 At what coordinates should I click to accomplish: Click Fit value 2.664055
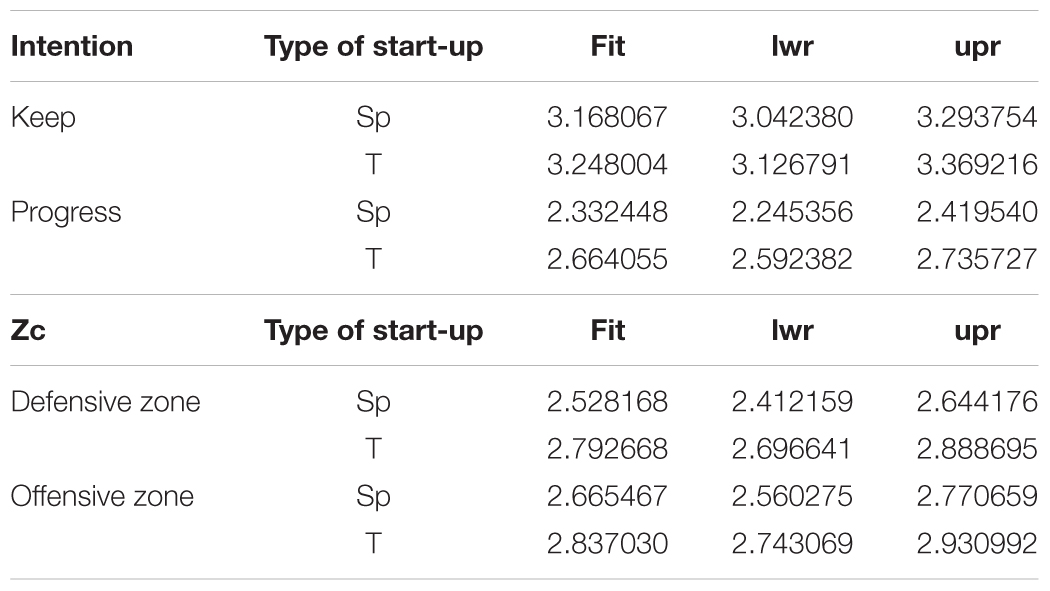pos(607,260)
